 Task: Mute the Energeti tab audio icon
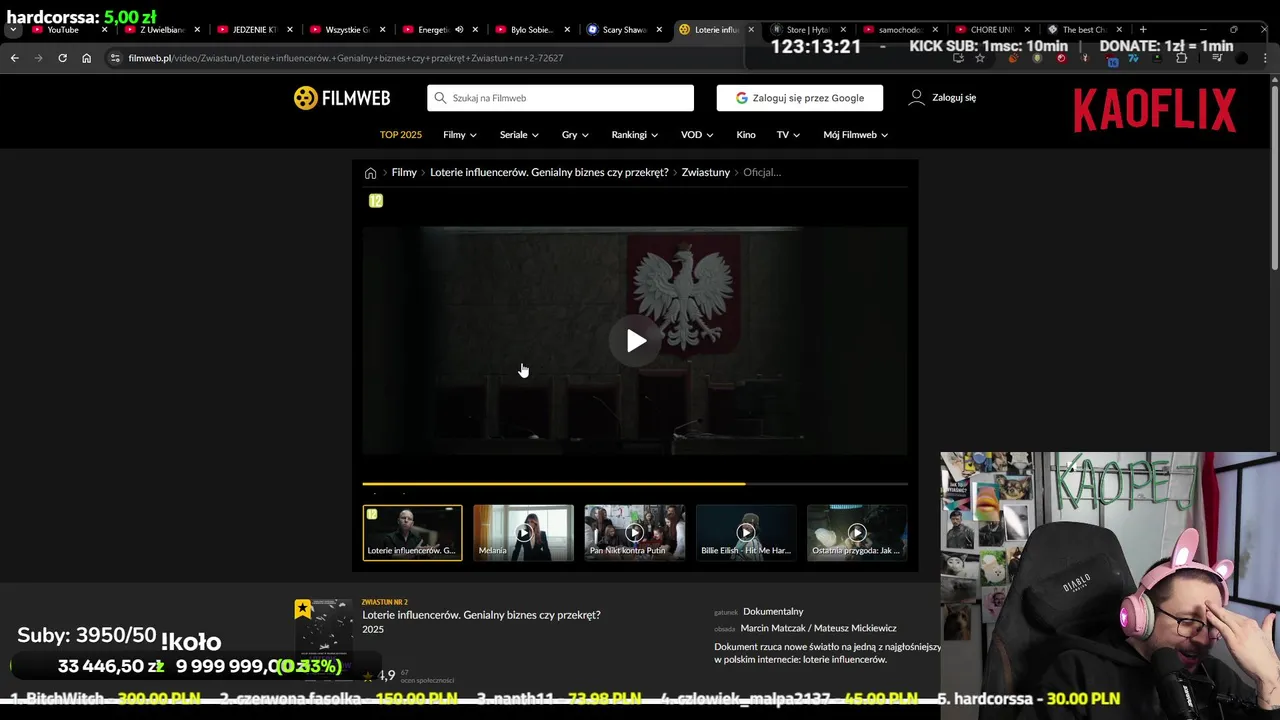click(x=458, y=30)
